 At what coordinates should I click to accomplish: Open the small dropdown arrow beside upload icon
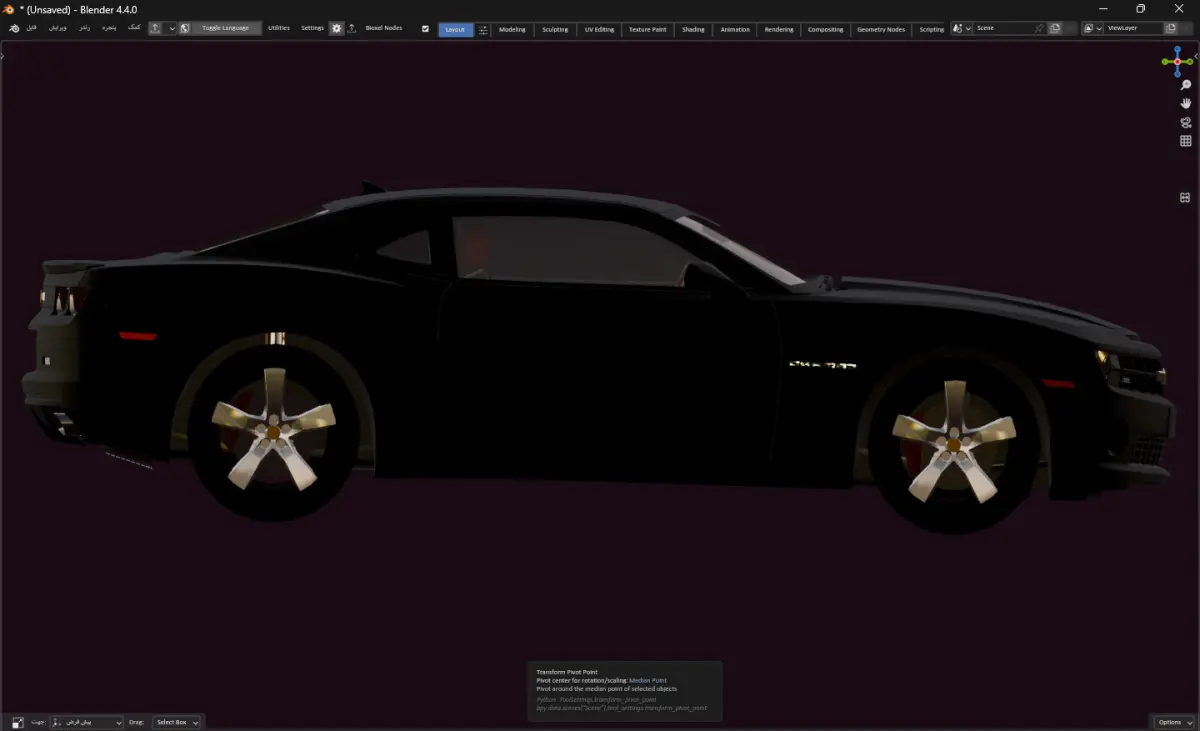coord(172,28)
